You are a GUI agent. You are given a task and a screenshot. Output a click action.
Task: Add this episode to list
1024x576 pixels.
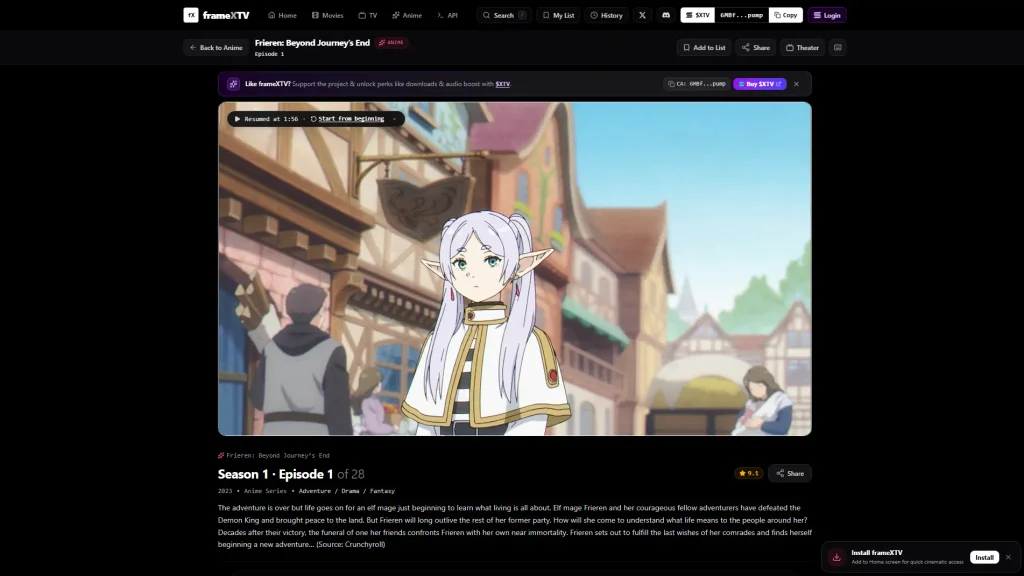704,48
